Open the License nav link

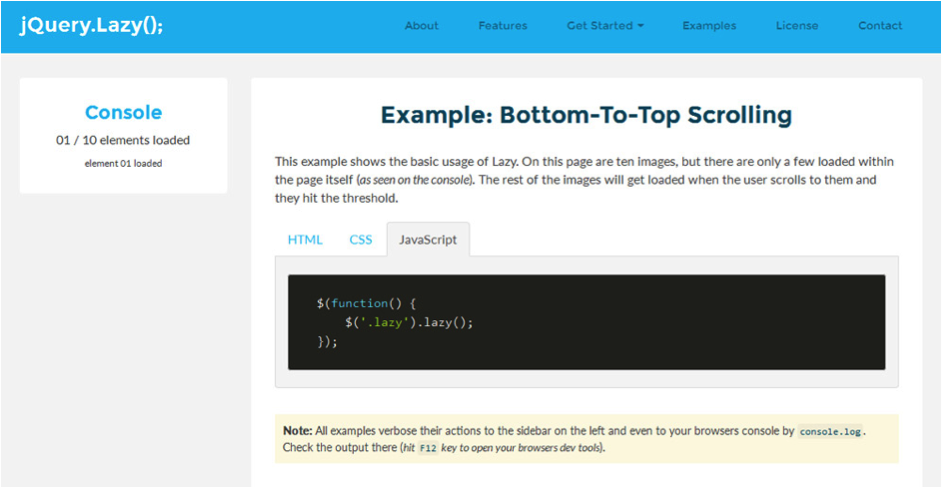[x=797, y=26]
